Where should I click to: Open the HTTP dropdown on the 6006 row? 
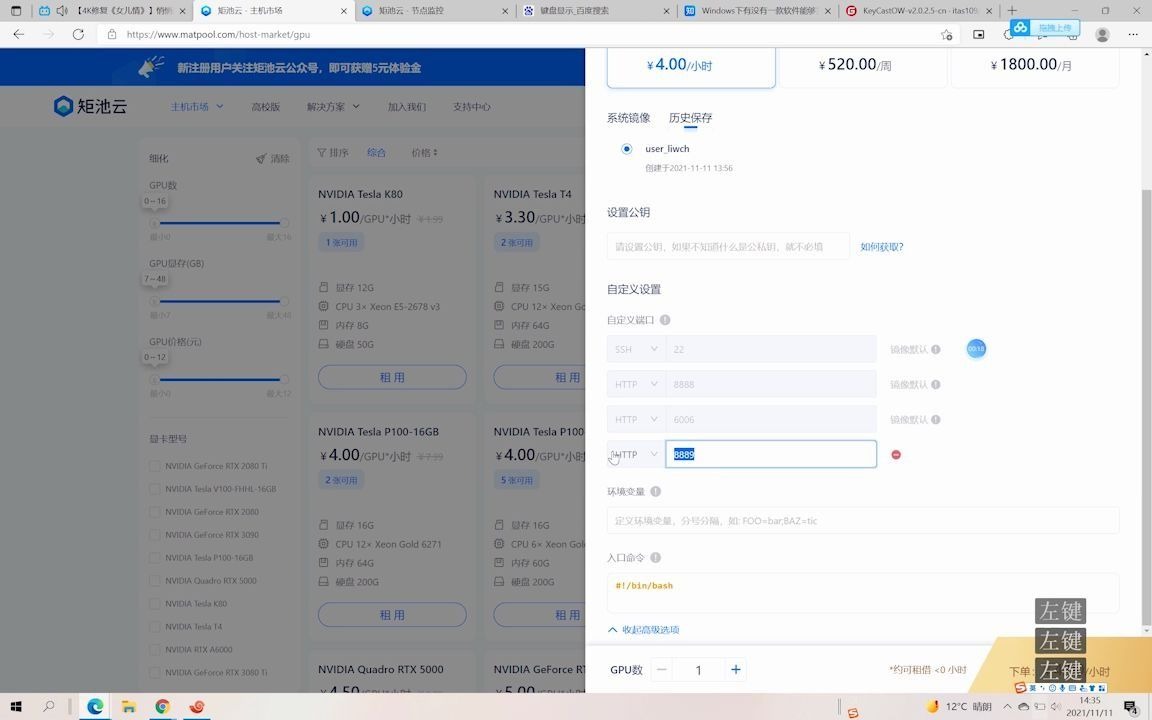[636, 420]
